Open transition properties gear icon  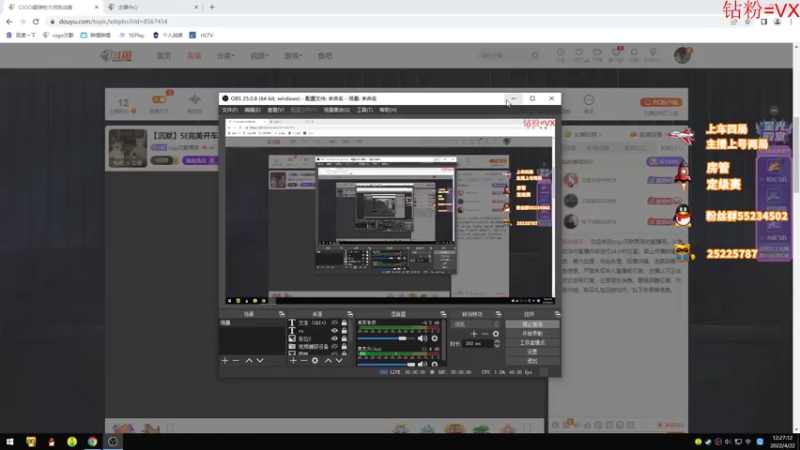[x=496, y=334]
